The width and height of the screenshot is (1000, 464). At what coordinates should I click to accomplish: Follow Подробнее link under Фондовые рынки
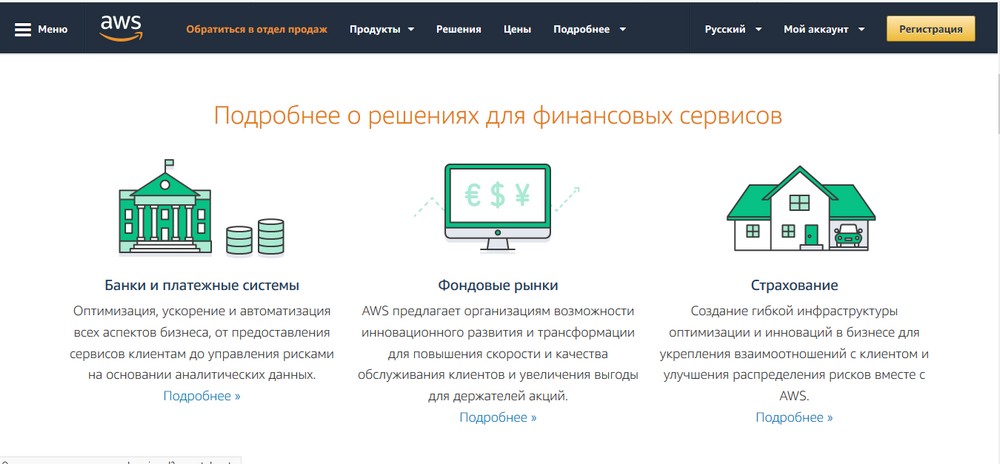[x=498, y=417]
